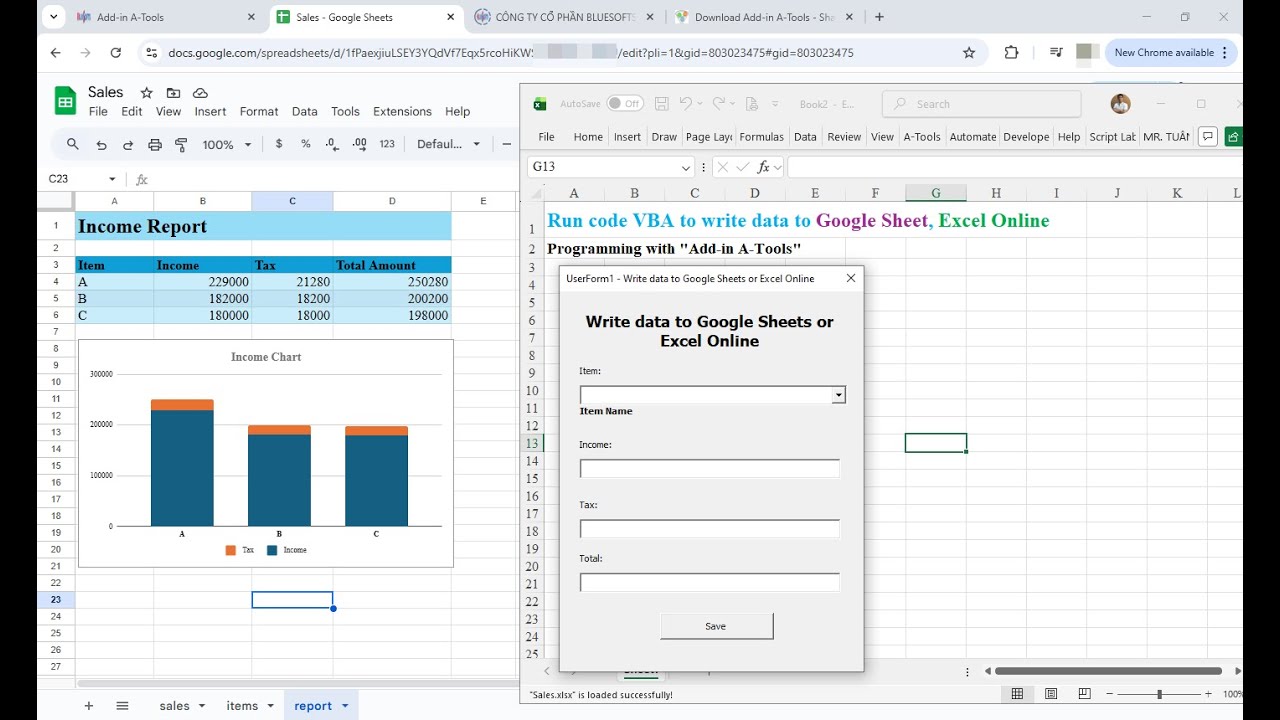1280x720 pixels.
Task: Click the Save button on UserForm1
Action: pyautogui.click(x=716, y=626)
